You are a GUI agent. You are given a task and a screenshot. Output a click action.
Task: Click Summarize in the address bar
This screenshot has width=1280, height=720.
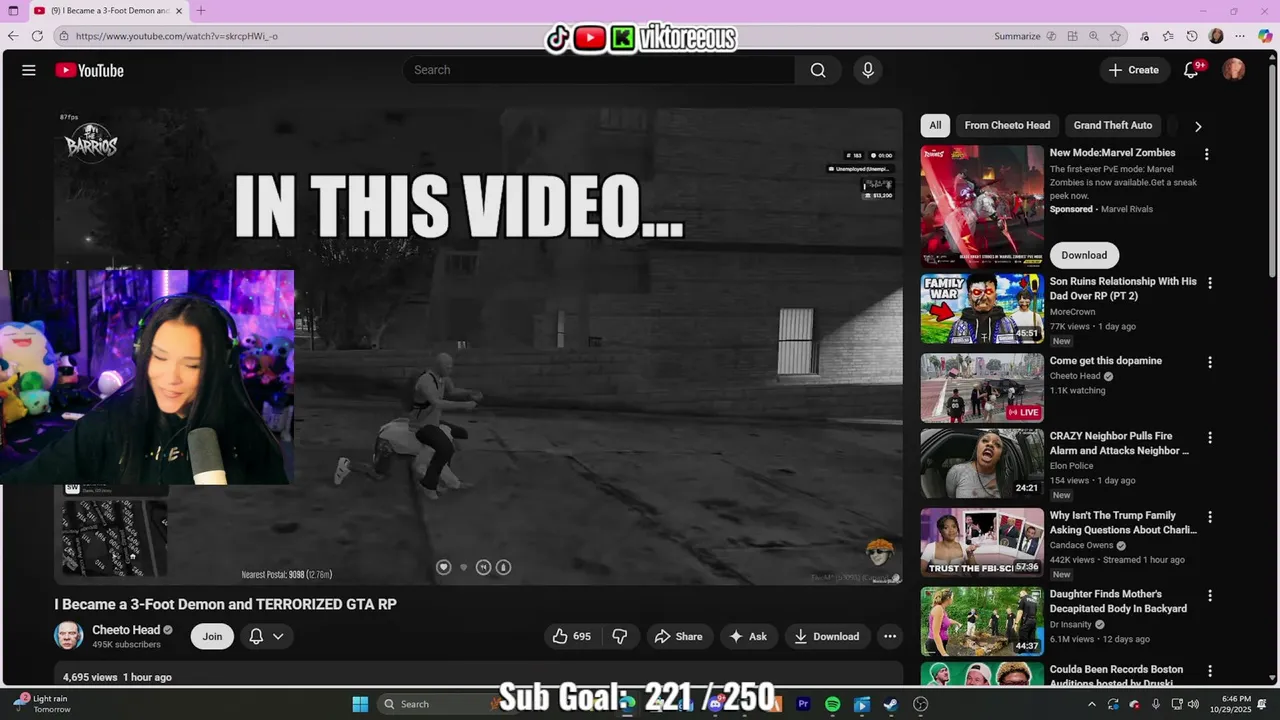pos(1017,36)
